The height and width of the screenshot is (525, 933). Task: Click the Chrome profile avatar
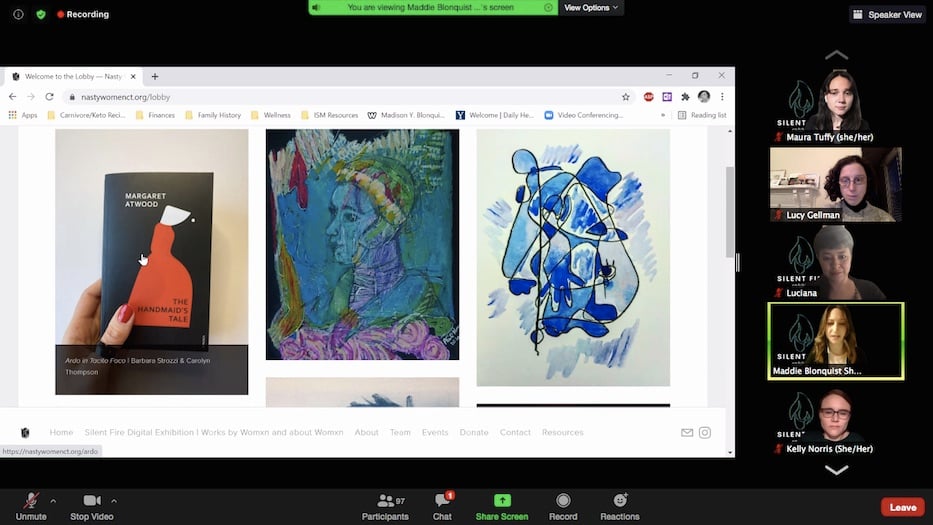(x=704, y=96)
